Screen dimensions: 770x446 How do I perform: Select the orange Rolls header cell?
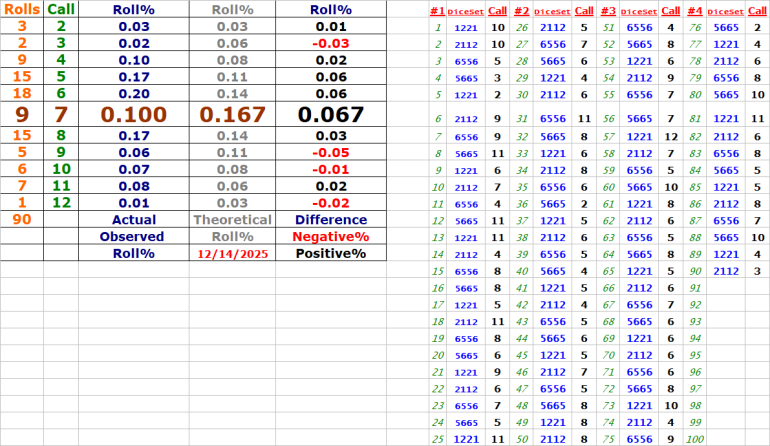coord(22,9)
